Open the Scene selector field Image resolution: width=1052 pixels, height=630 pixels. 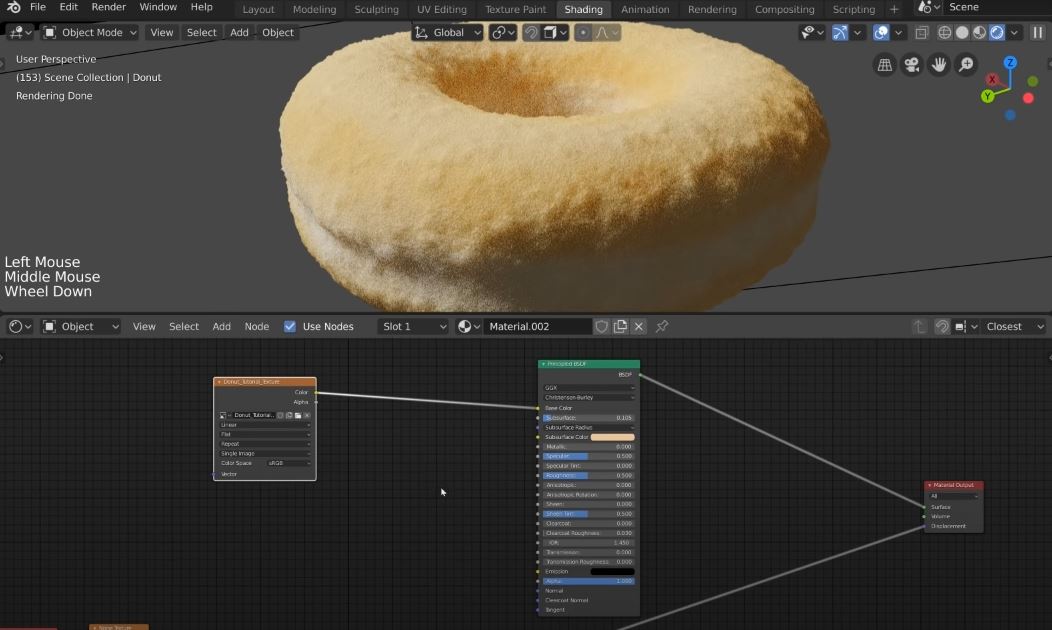[x=998, y=7]
